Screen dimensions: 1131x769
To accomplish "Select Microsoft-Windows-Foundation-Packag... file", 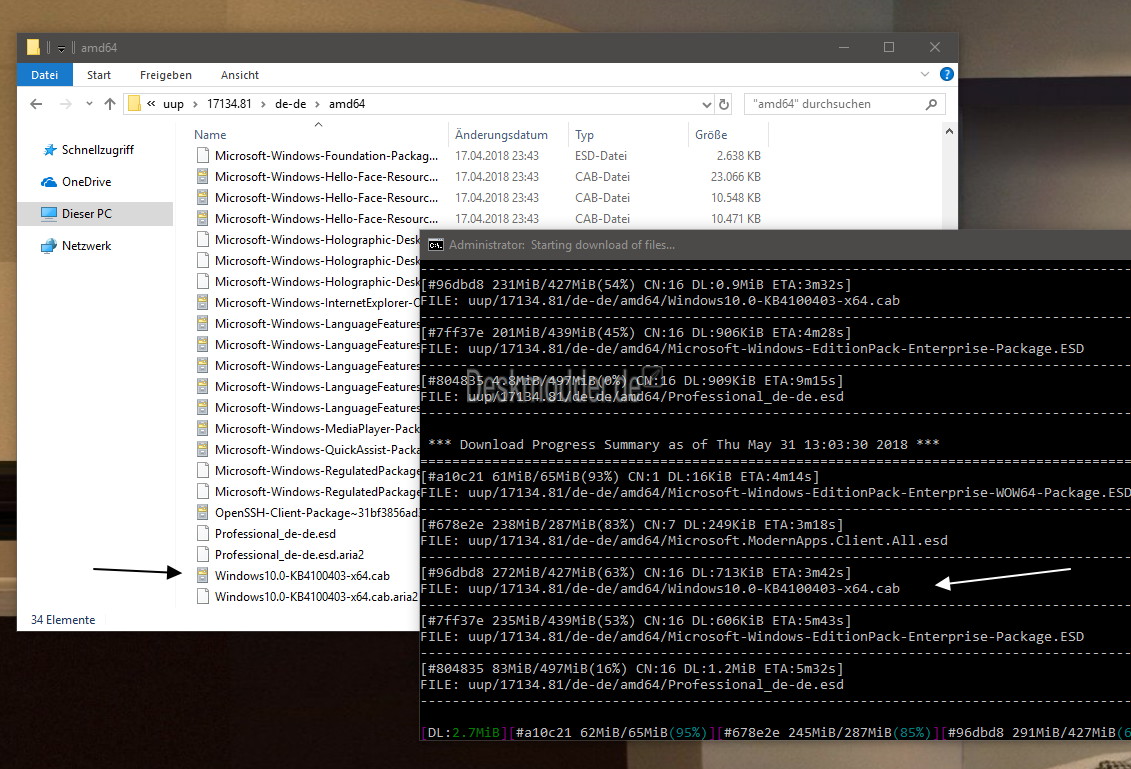I will (x=326, y=156).
